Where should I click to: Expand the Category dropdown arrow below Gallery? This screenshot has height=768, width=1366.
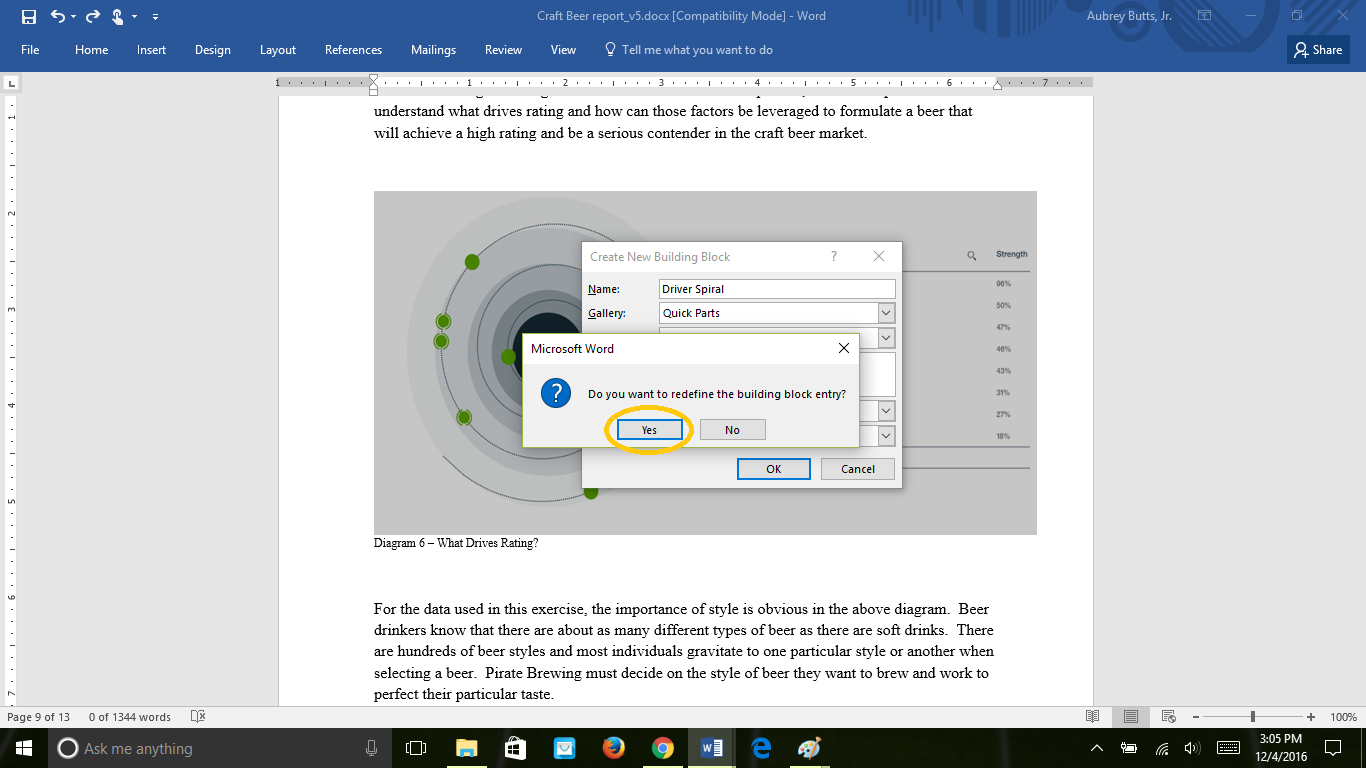point(886,338)
